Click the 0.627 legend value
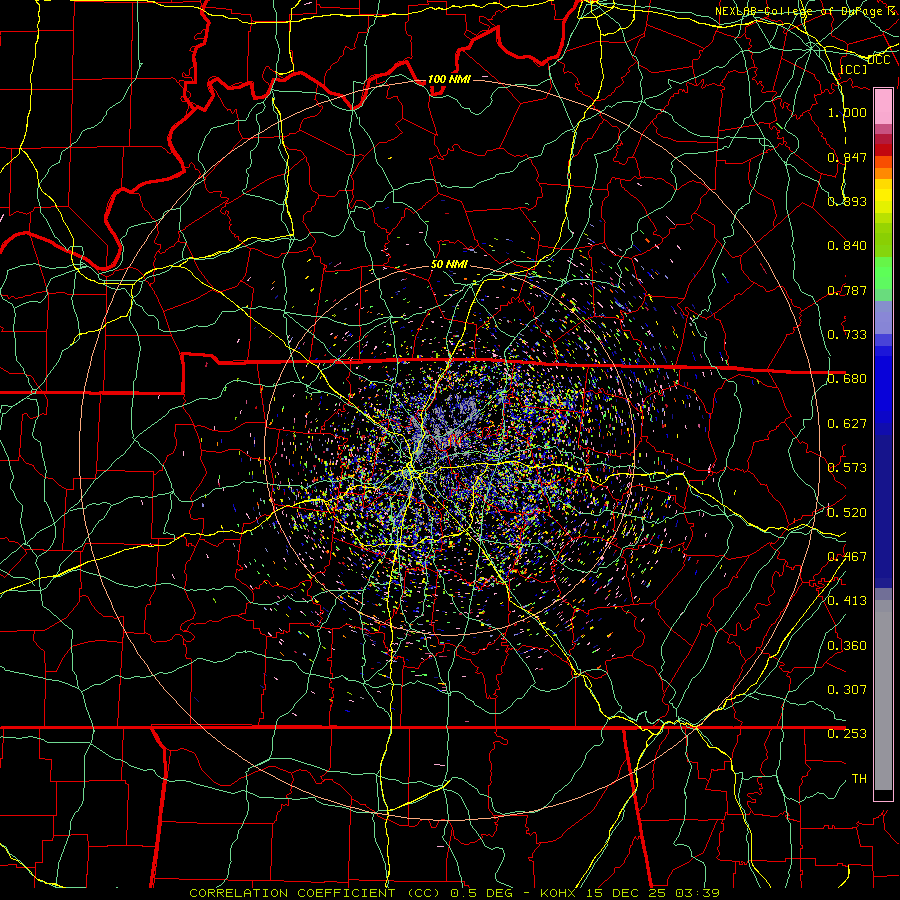This screenshot has height=900, width=900. click(847, 424)
